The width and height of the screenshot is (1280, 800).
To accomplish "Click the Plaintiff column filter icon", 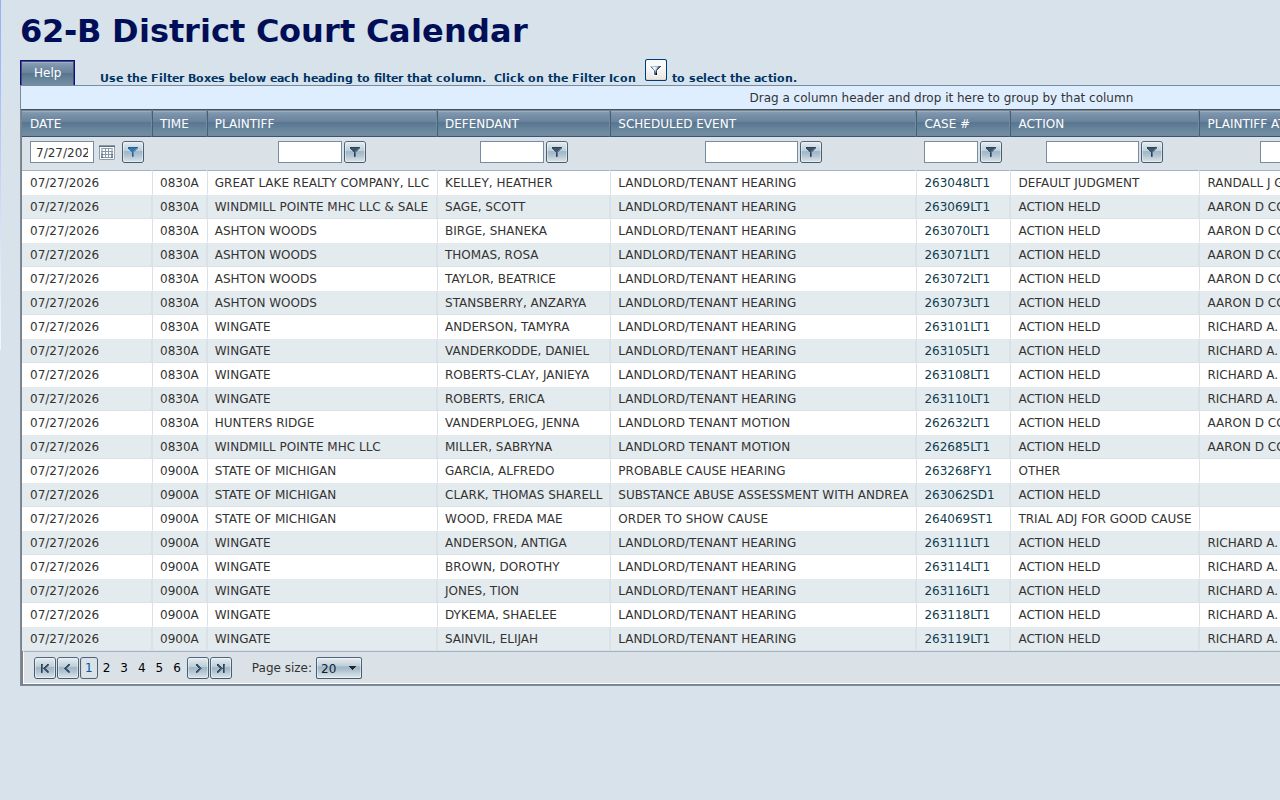I will tap(355, 152).
